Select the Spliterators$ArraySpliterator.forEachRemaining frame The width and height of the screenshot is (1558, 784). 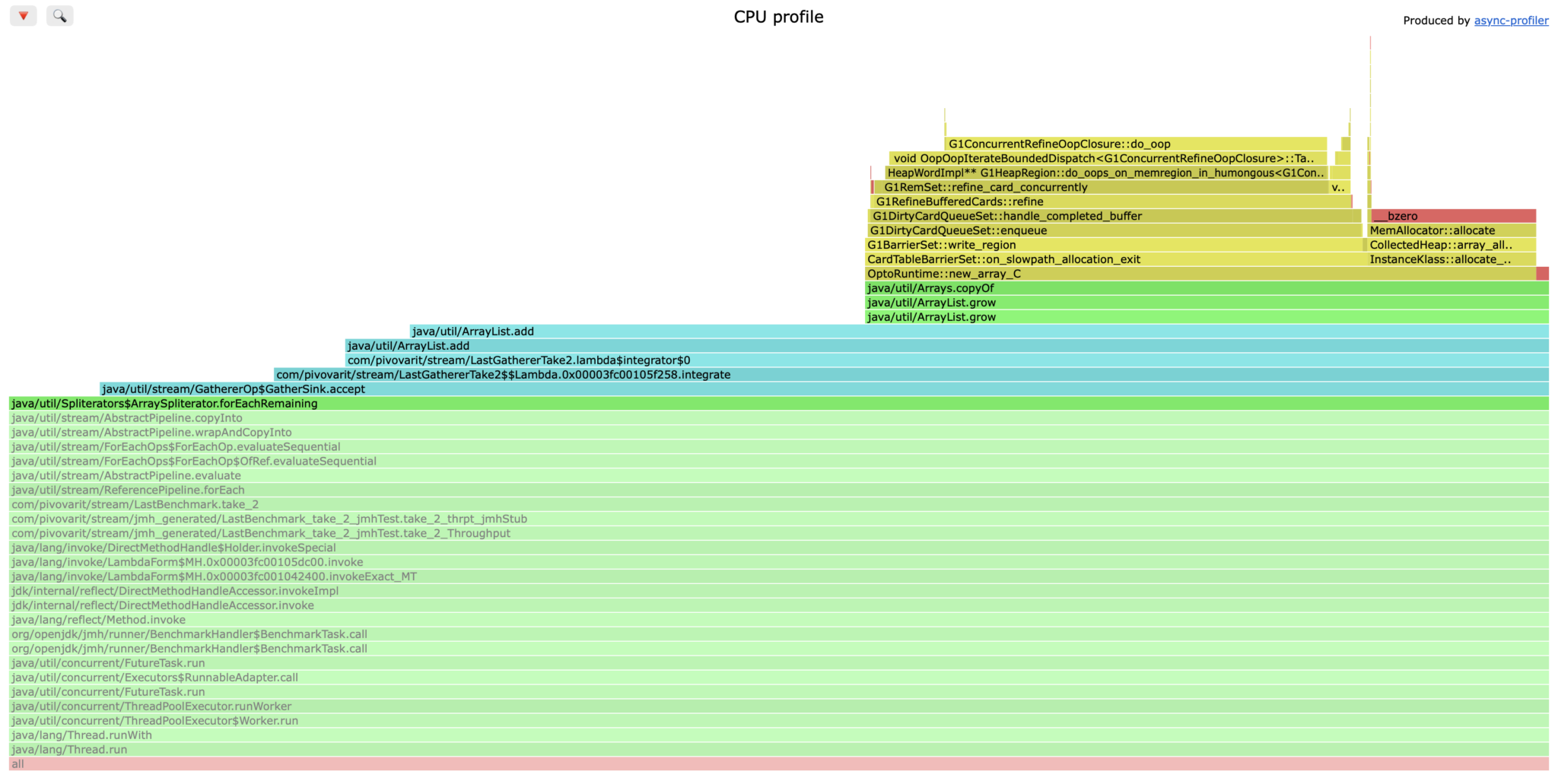[778, 404]
